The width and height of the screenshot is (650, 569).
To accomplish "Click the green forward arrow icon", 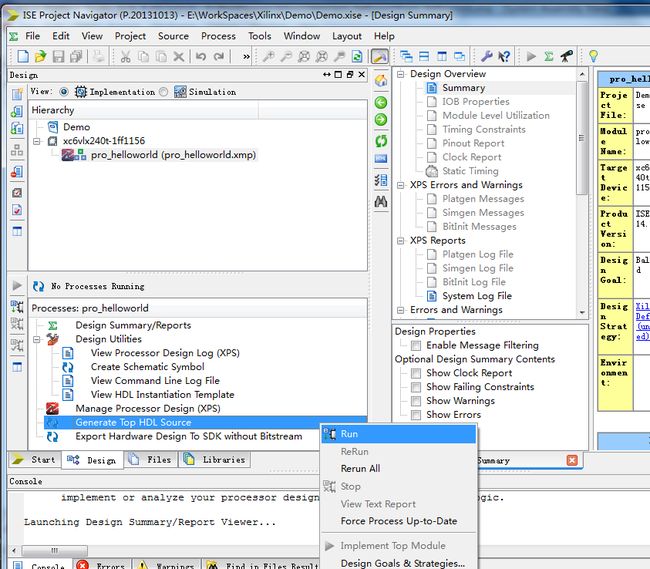I will pos(381,120).
